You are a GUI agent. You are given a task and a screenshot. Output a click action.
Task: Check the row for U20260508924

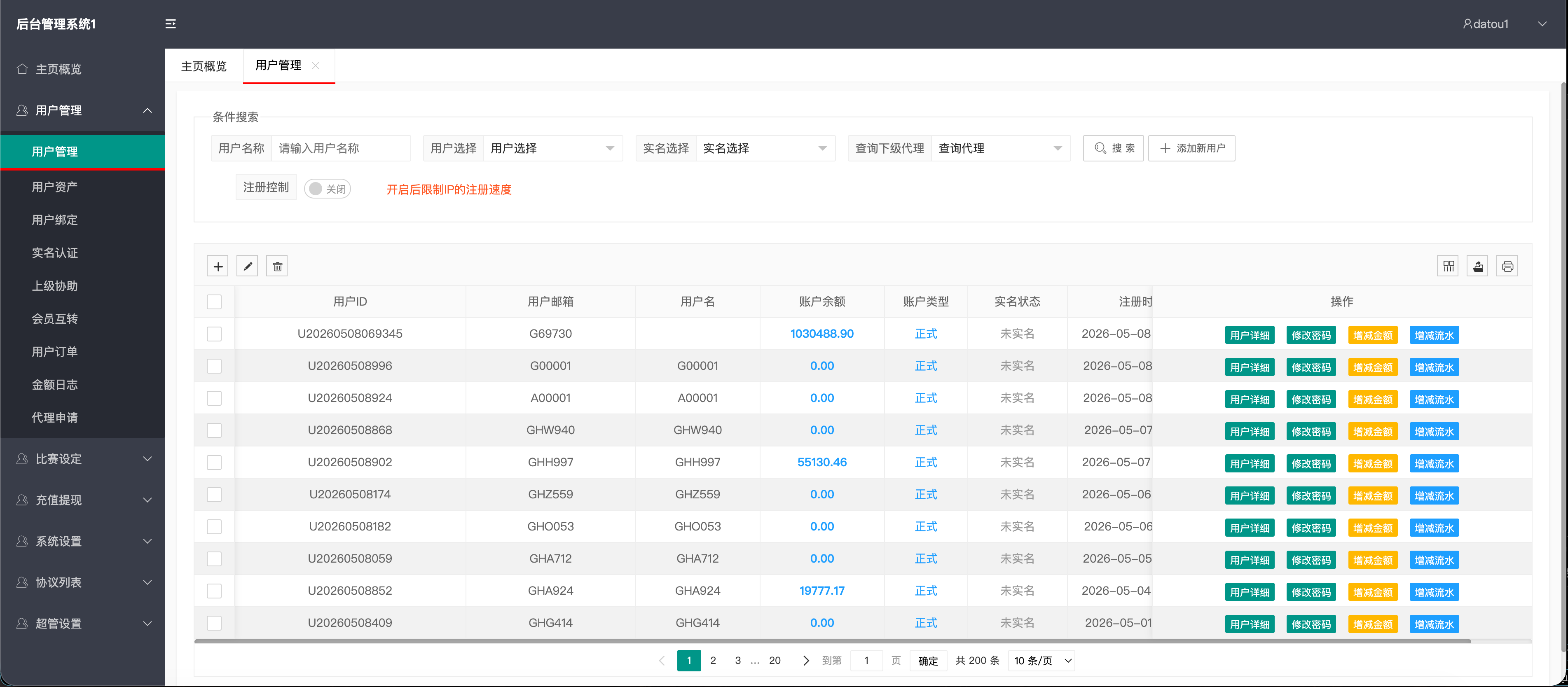214,398
